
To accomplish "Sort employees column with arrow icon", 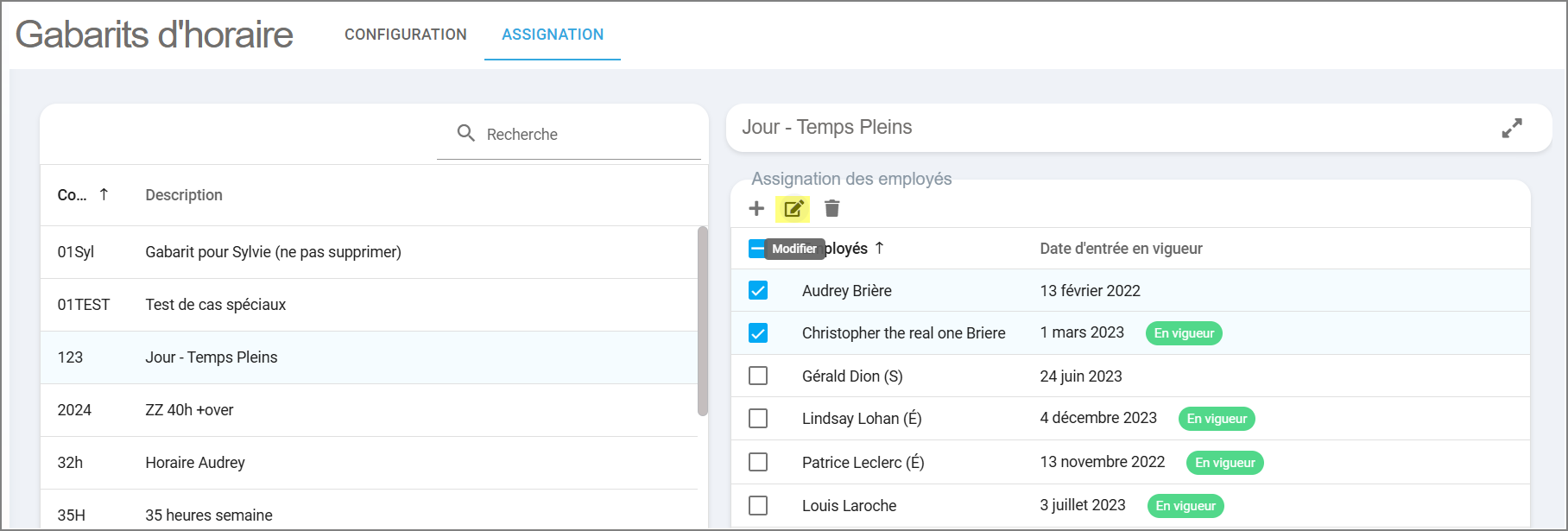I will (x=879, y=248).
